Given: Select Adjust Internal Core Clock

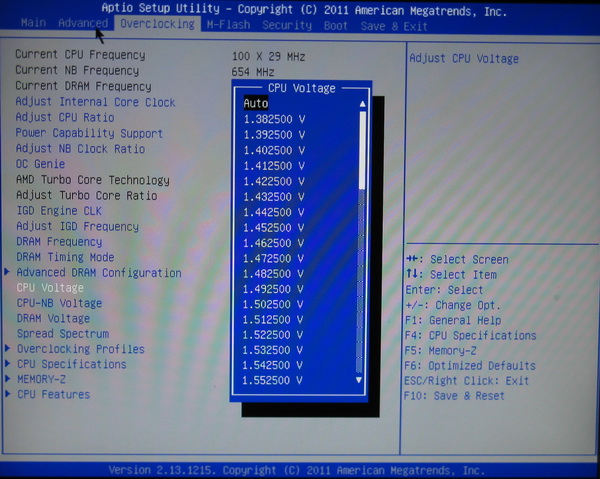Looking at the screenshot, I should pos(95,102).
